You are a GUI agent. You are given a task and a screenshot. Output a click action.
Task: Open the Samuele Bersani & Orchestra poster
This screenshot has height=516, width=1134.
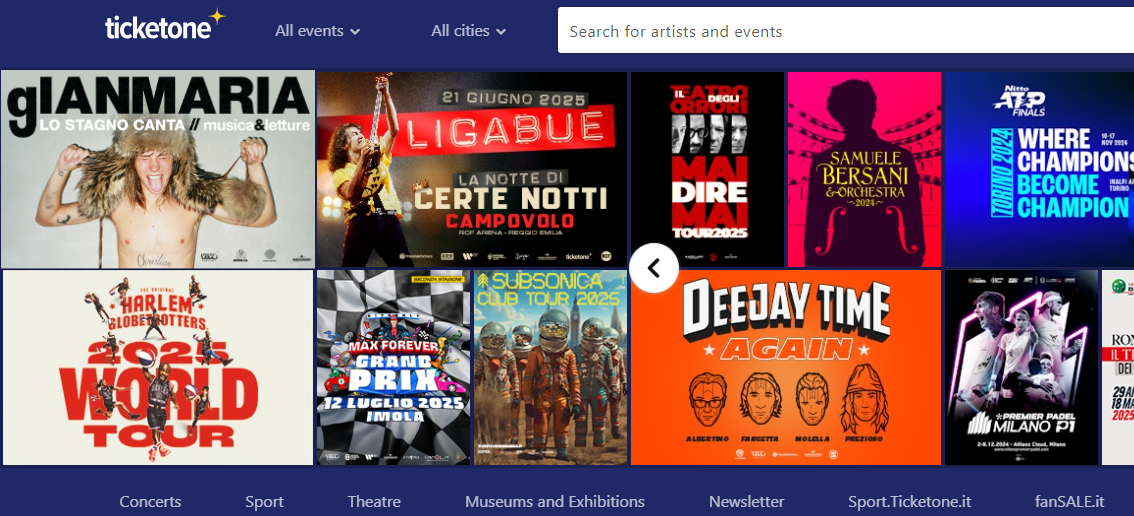pos(864,169)
